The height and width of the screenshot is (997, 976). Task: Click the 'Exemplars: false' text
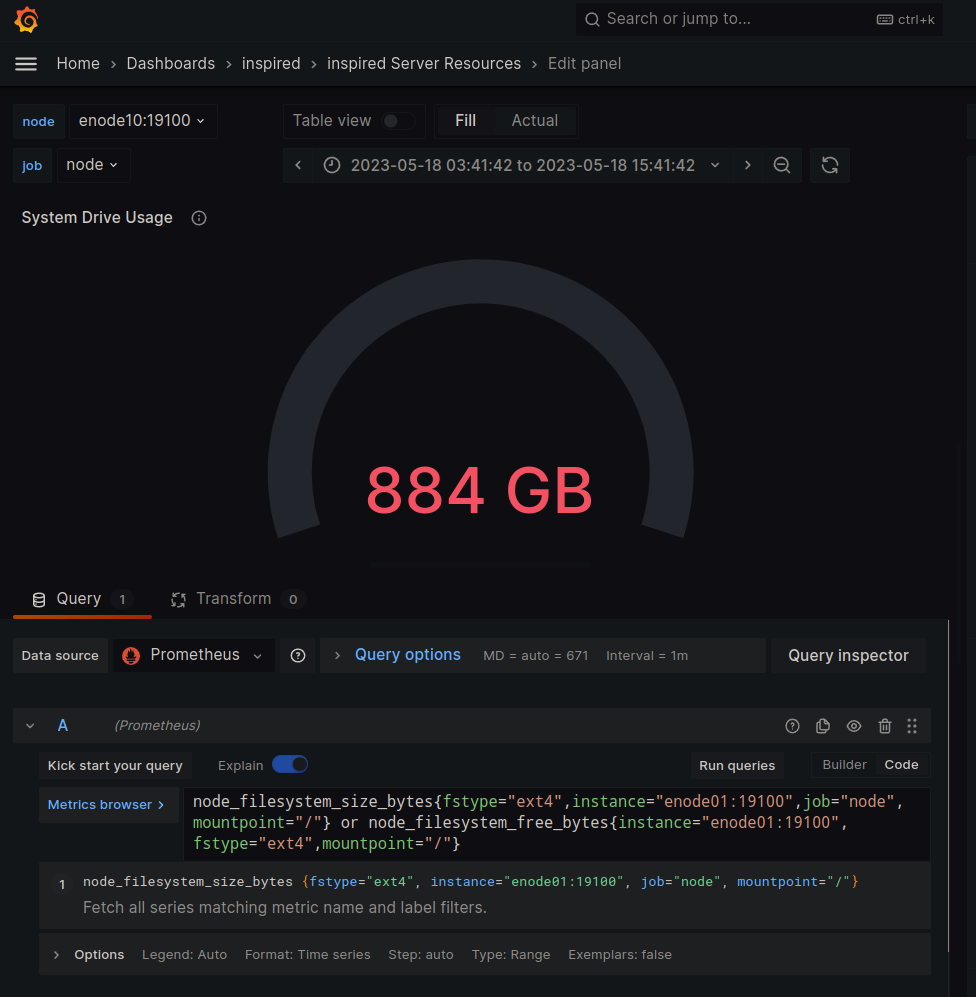(x=620, y=955)
